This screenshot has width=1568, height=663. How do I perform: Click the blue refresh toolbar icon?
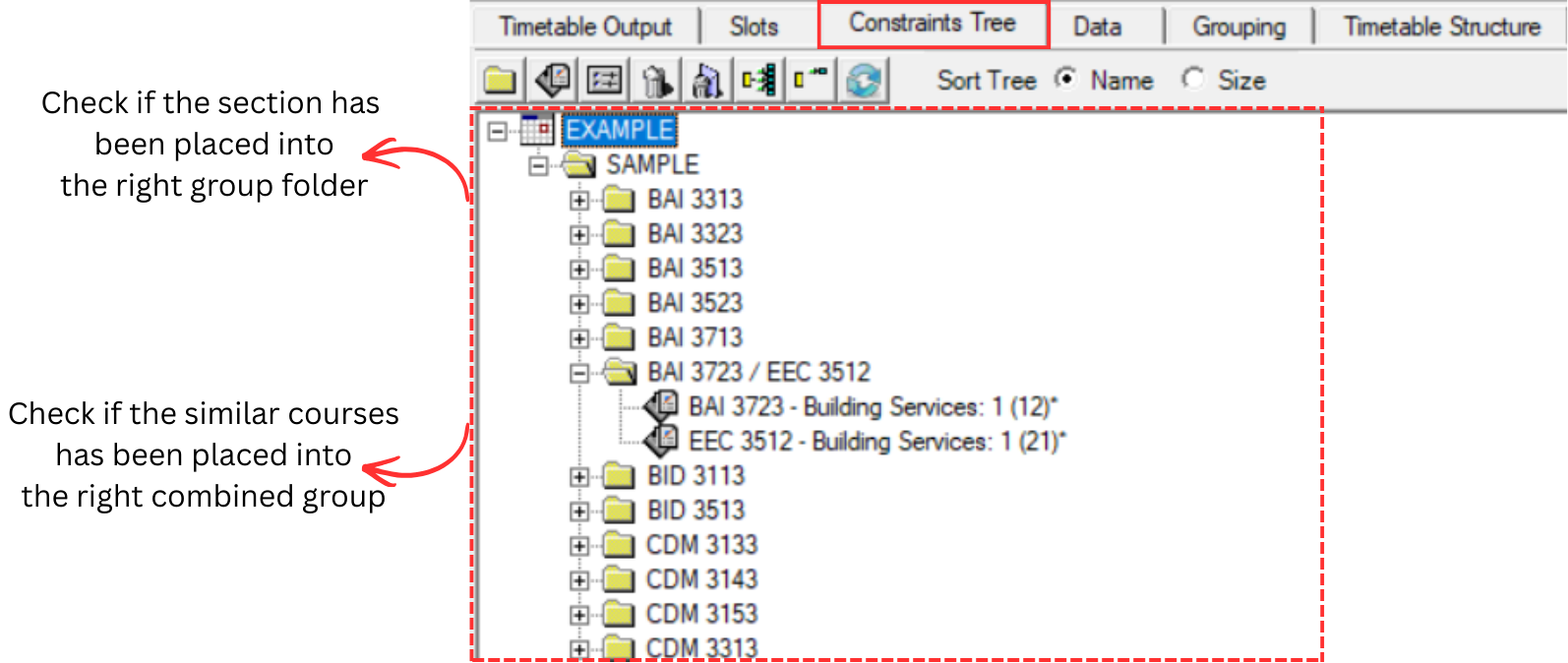click(863, 80)
